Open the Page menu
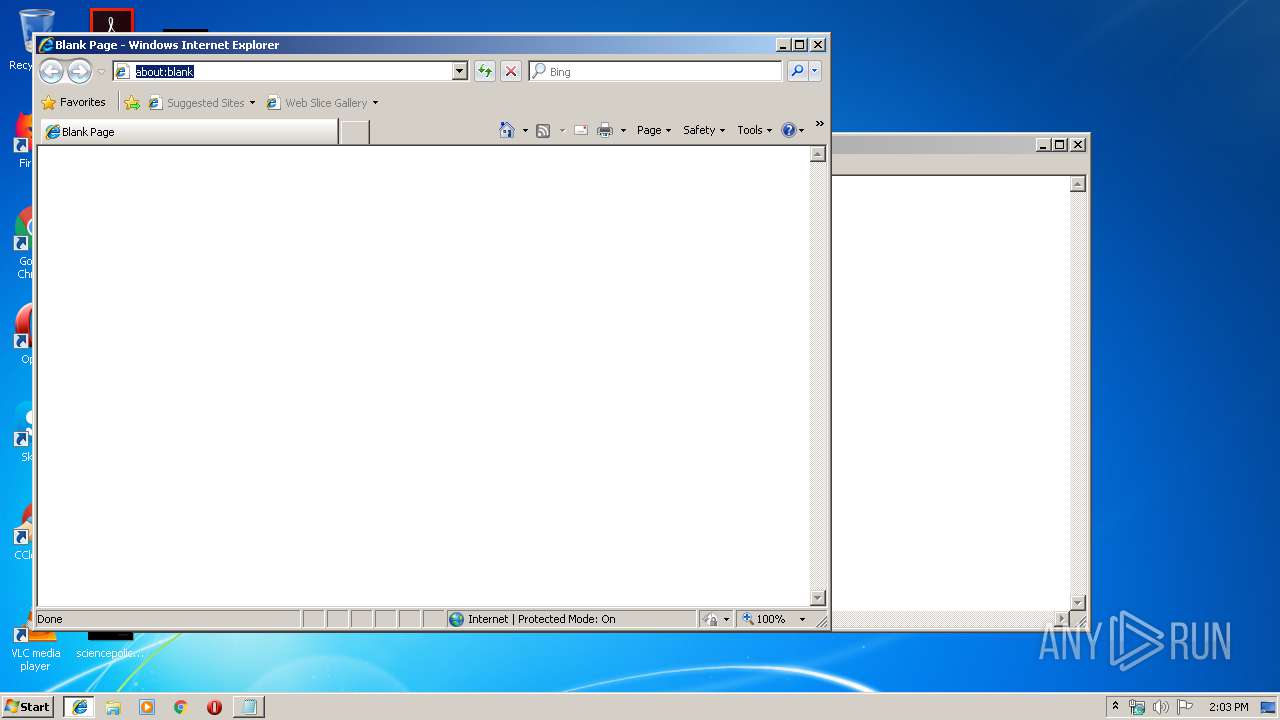The height and width of the screenshot is (720, 1280). click(654, 130)
